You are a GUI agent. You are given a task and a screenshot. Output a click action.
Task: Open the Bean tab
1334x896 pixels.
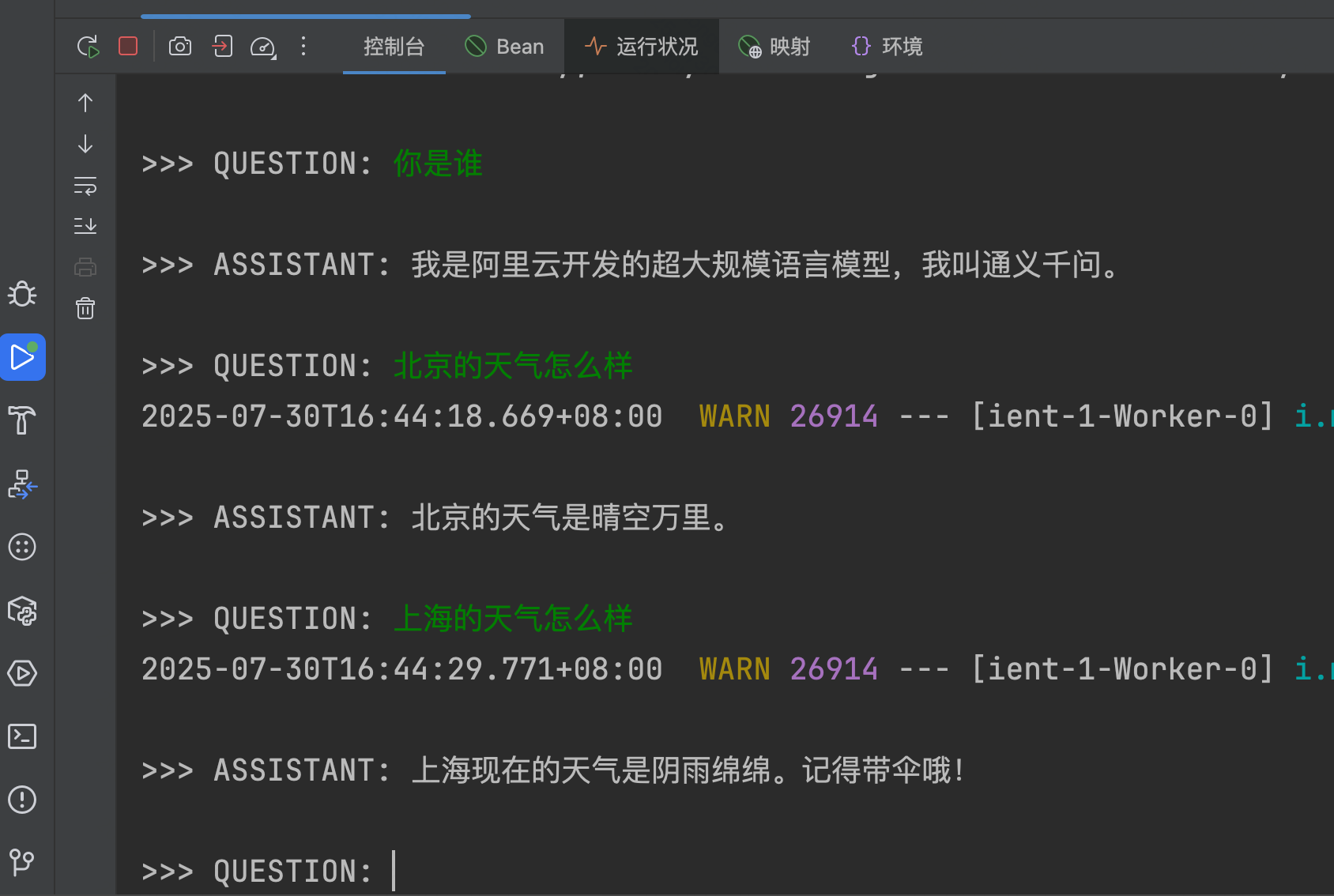pos(504,47)
